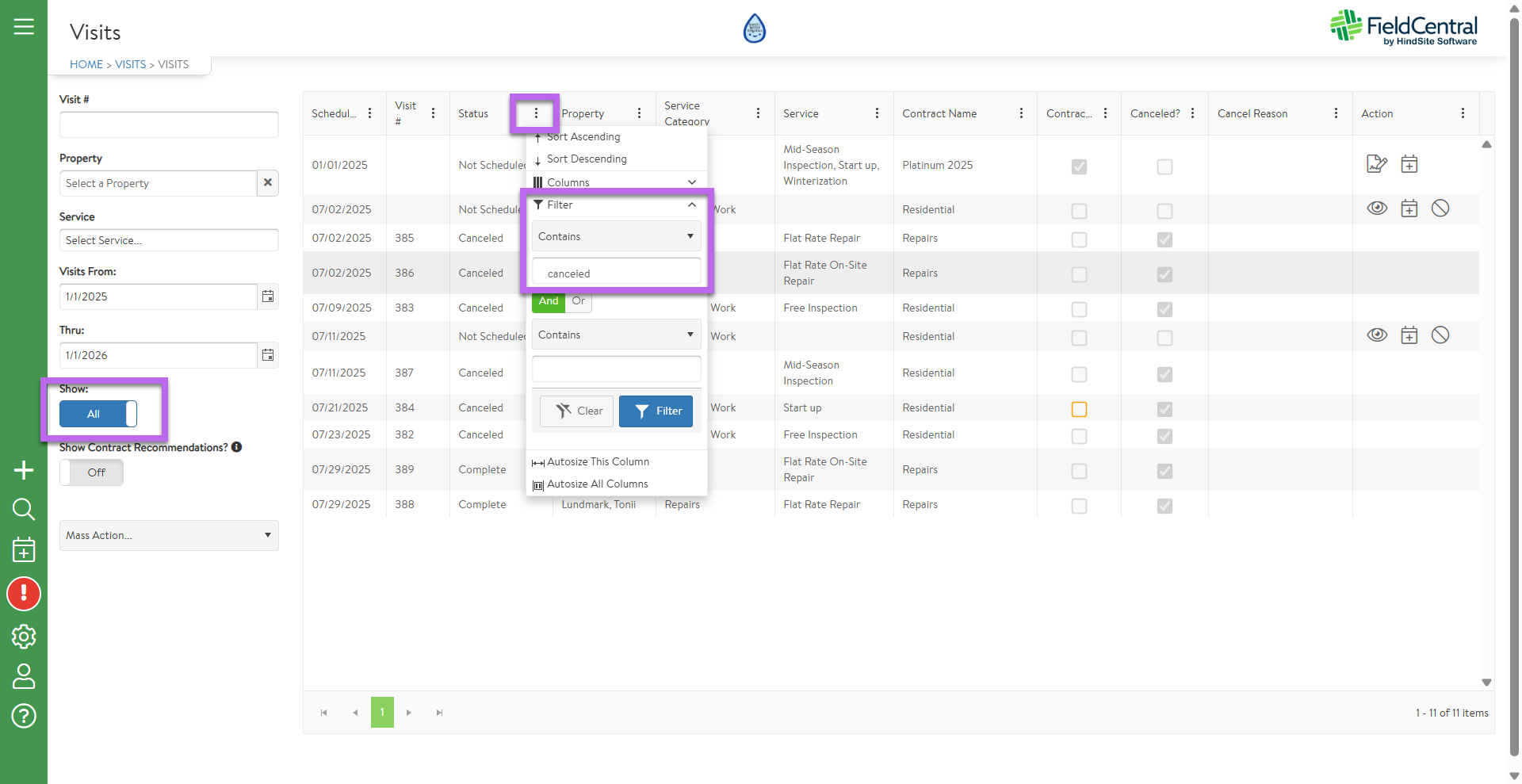The image size is (1522, 784).
Task: Click the blue Filter button
Action: (x=656, y=411)
